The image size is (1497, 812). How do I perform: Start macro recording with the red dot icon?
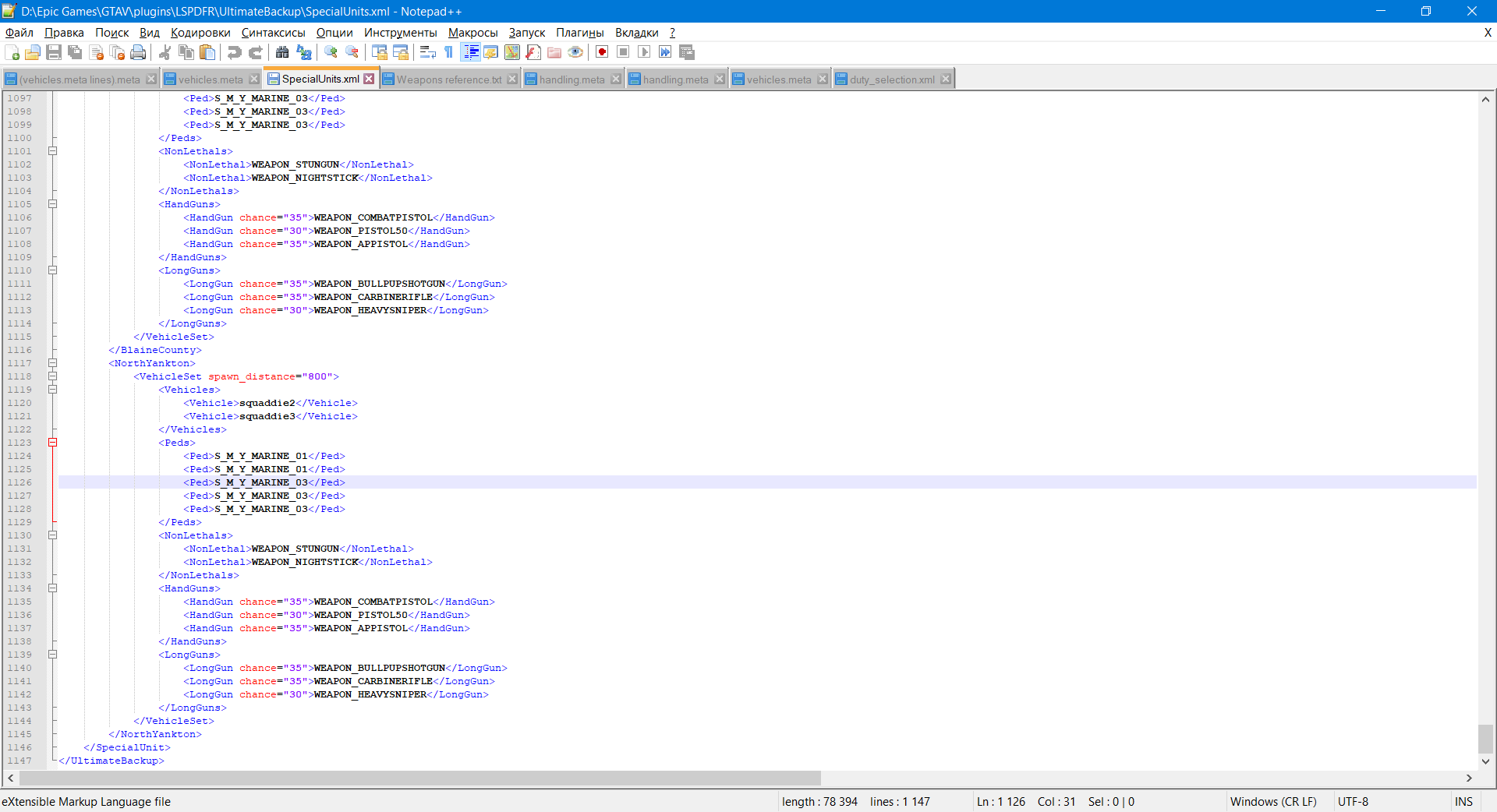[602, 52]
